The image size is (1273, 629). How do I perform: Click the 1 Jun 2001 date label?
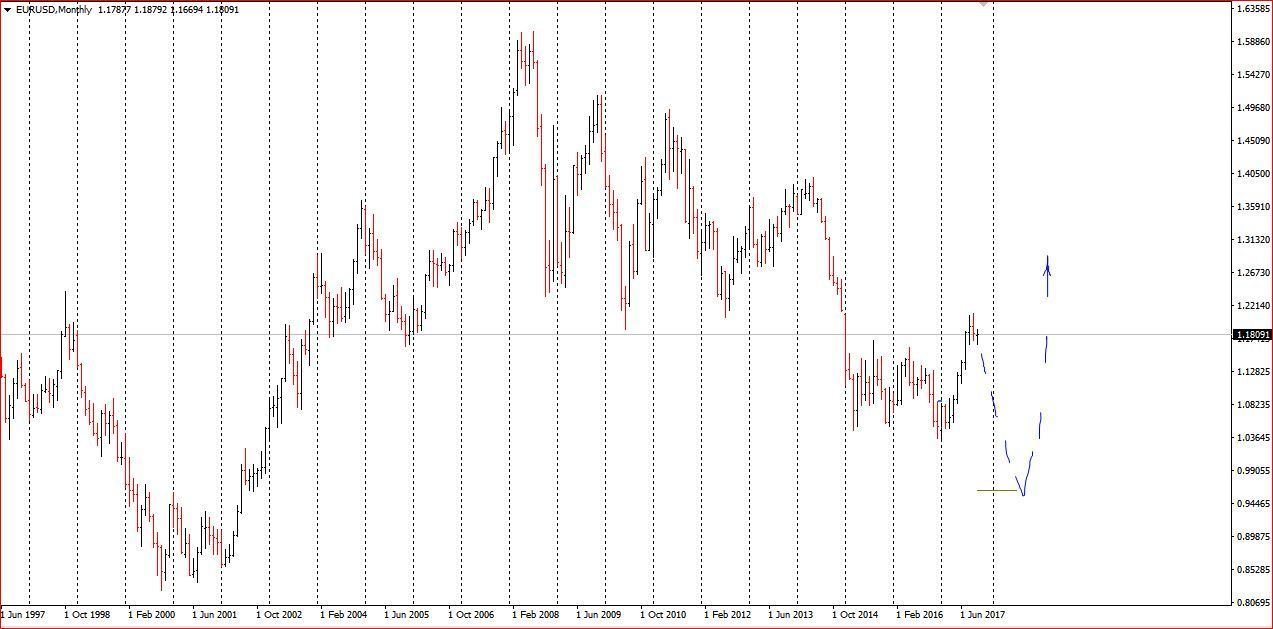click(215, 615)
